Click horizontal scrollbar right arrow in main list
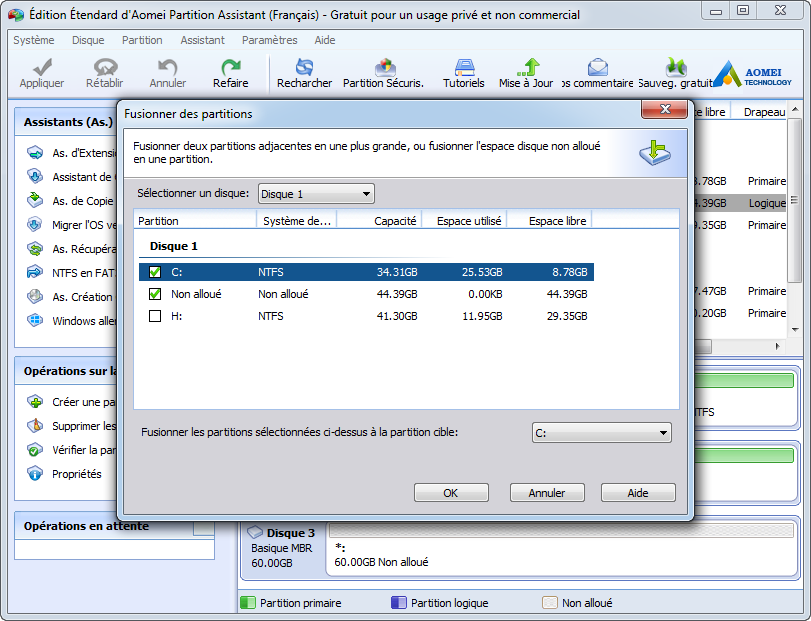The image size is (811, 621). [x=777, y=346]
